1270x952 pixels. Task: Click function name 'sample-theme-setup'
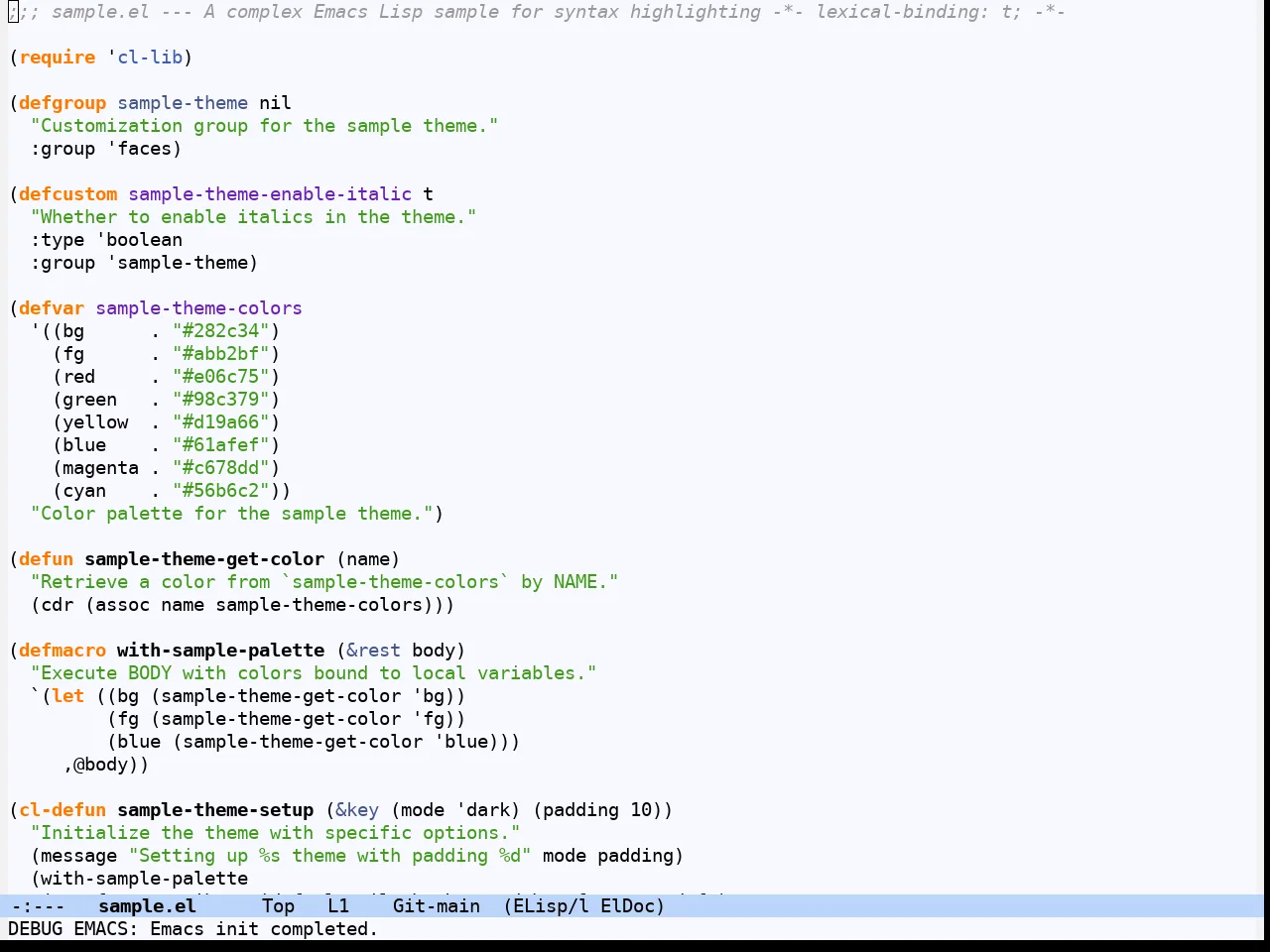point(215,810)
